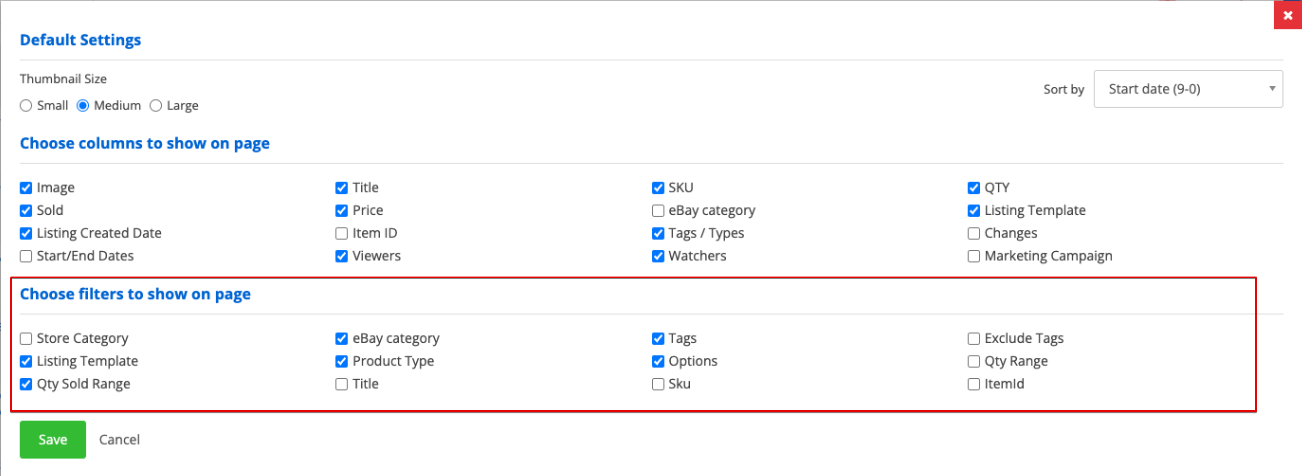Check the Exclude Tags filter
This screenshot has height=476, width=1302.
(x=974, y=339)
